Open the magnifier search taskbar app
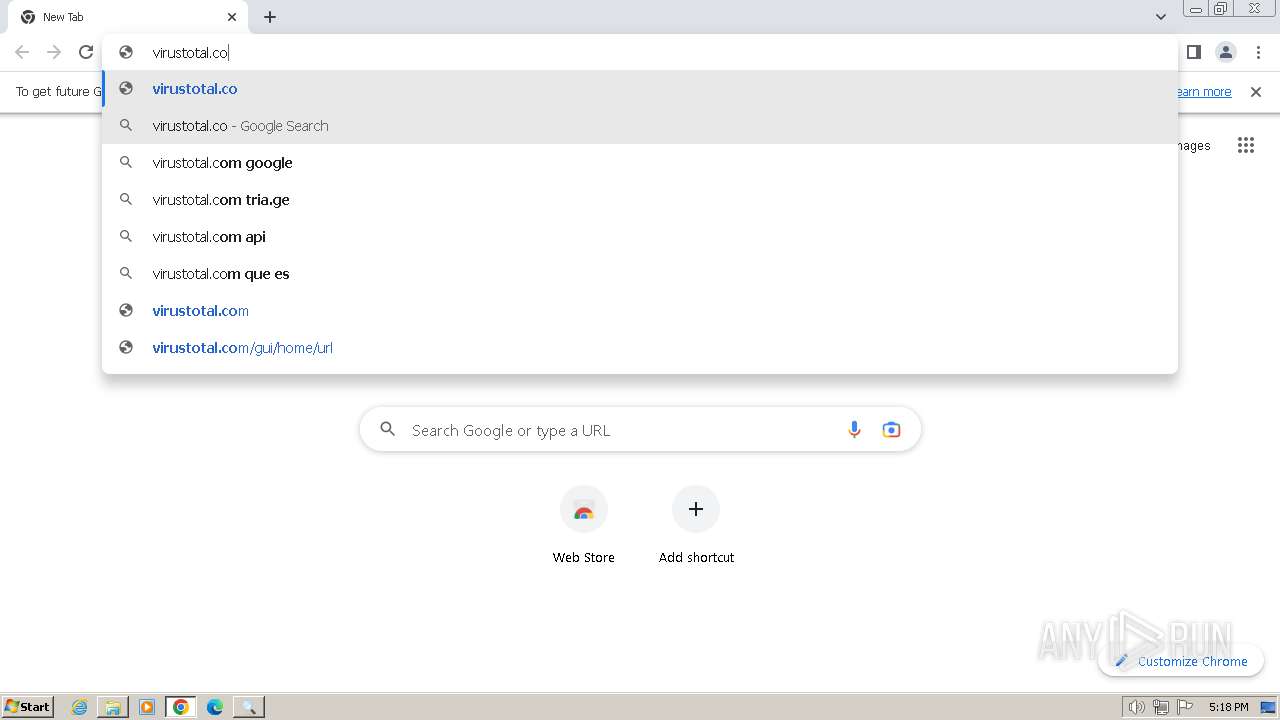The height and width of the screenshot is (720, 1280). coord(249,707)
